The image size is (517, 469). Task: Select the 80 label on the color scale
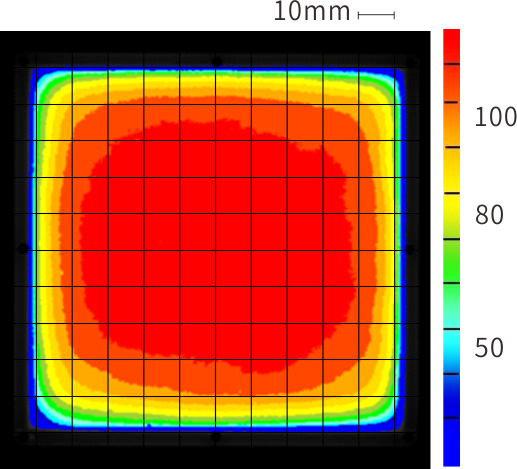coord(489,215)
